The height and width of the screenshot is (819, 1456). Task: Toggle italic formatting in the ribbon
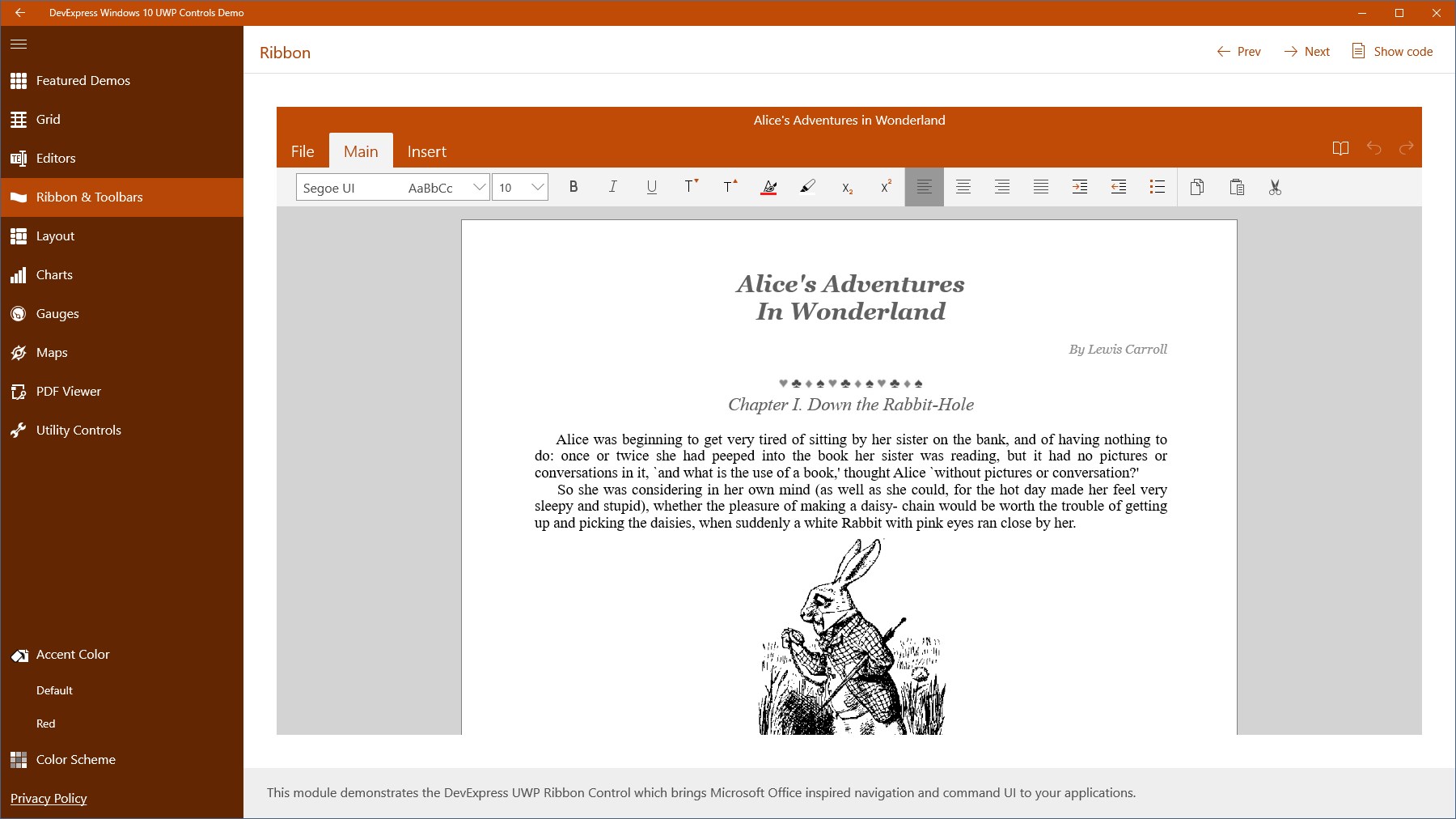click(x=612, y=187)
